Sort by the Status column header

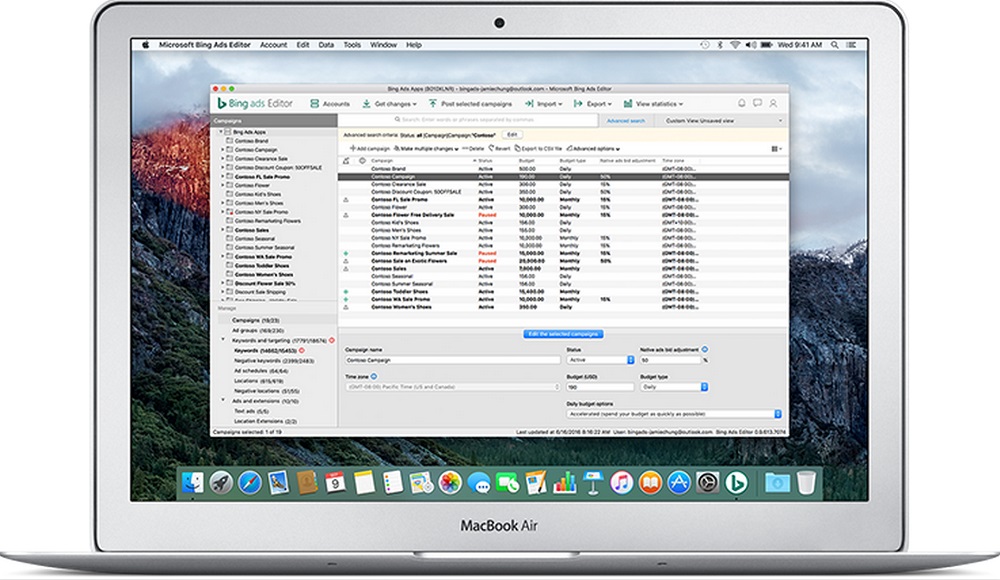[485, 161]
